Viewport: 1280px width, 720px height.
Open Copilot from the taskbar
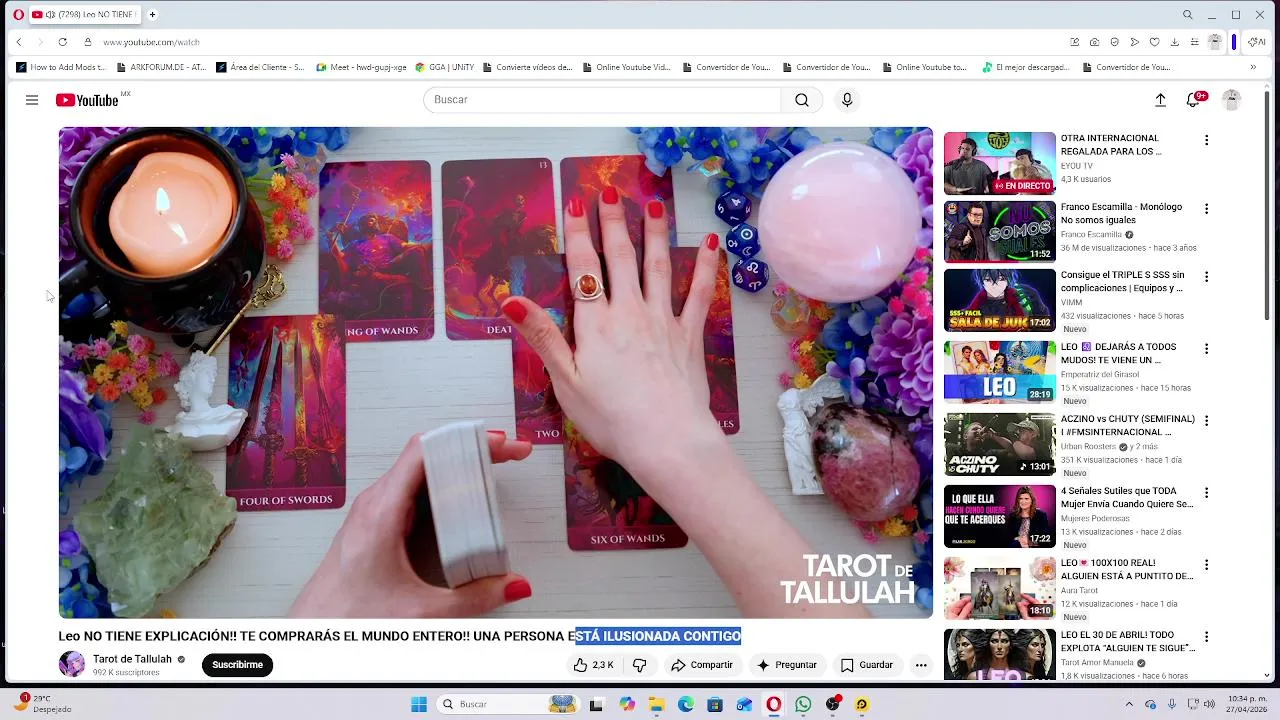click(x=627, y=705)
